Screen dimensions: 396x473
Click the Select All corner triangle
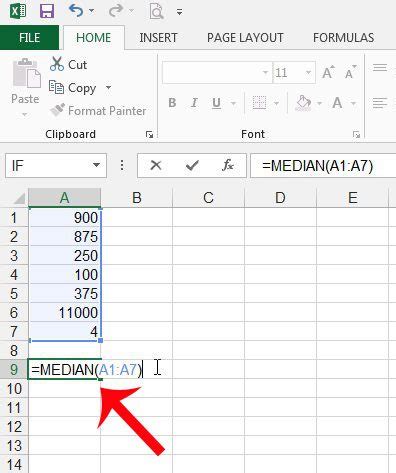(19, 198)
